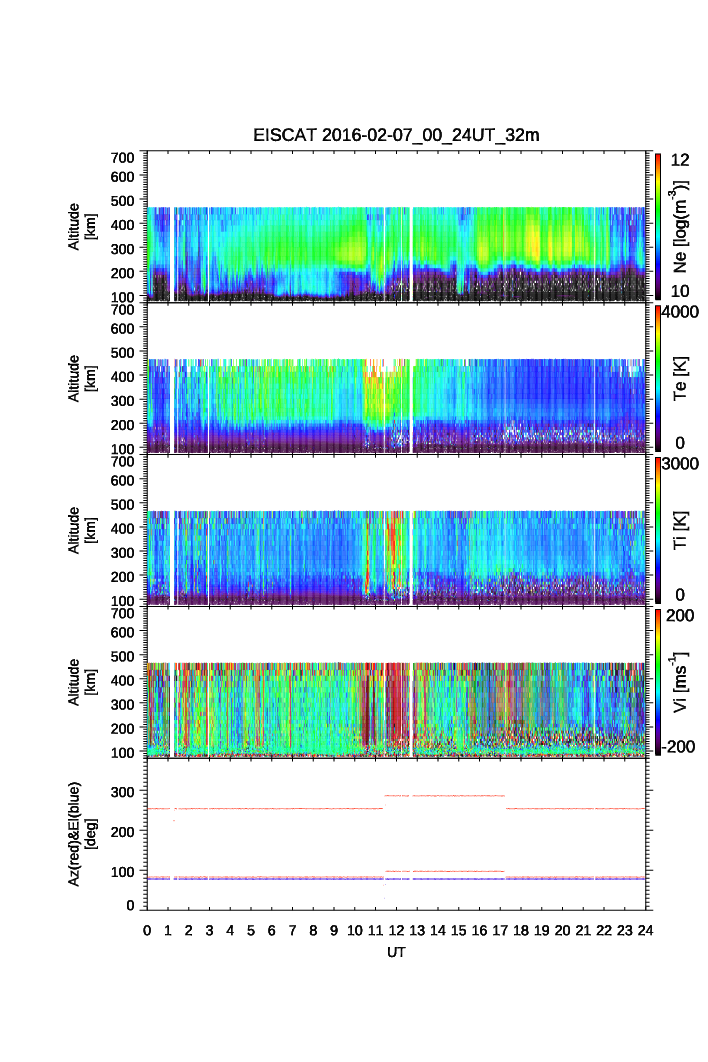Image resolution: width=708 pixels, height=1062 pixels.
Task: Click the 12 hour tick label on UT axis
Action: (396, 931)
